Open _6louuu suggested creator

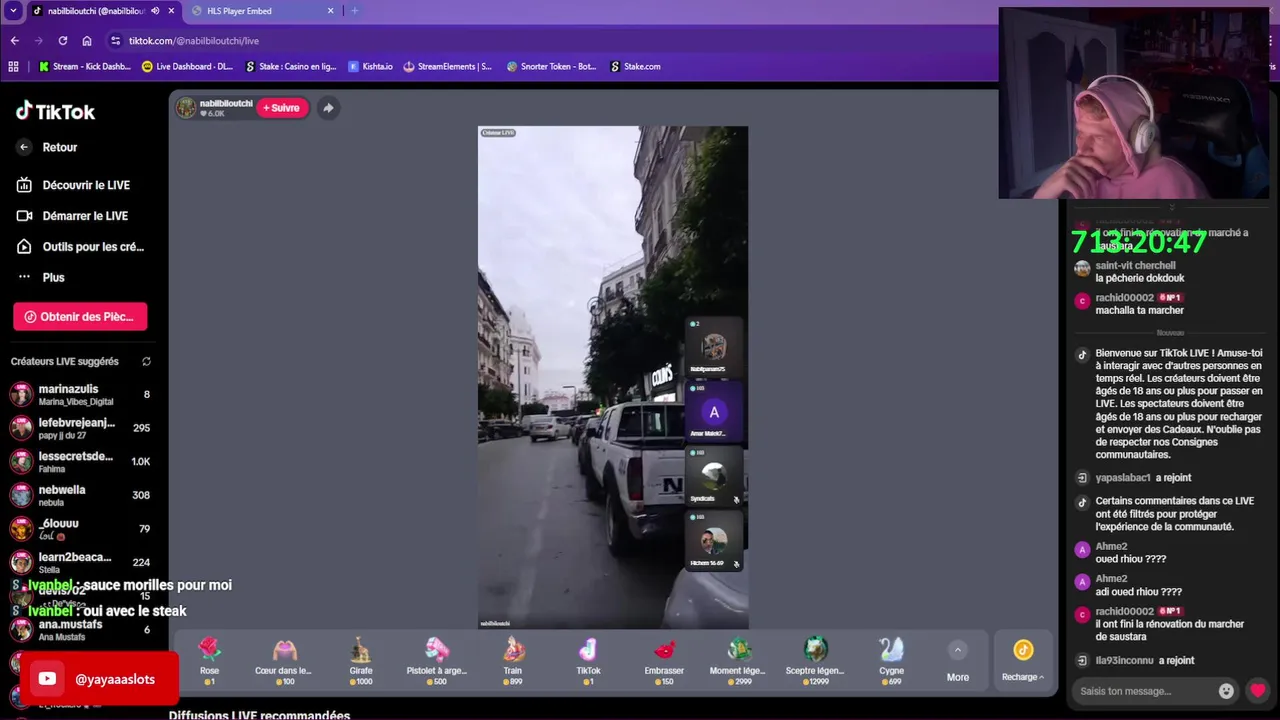[x=80, y=528]
